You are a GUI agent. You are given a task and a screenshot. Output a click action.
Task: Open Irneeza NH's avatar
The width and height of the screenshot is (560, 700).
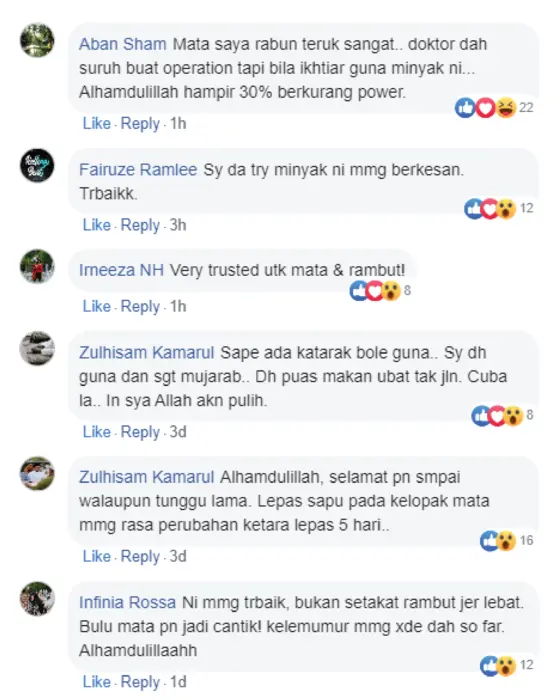(x=37, y=266)
